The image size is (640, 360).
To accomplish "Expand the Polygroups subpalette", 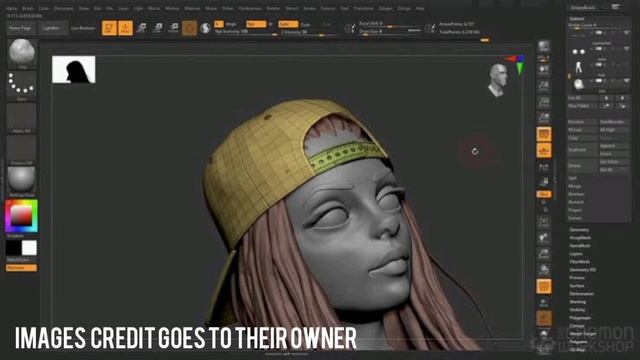I will click(x=580, y=318).
